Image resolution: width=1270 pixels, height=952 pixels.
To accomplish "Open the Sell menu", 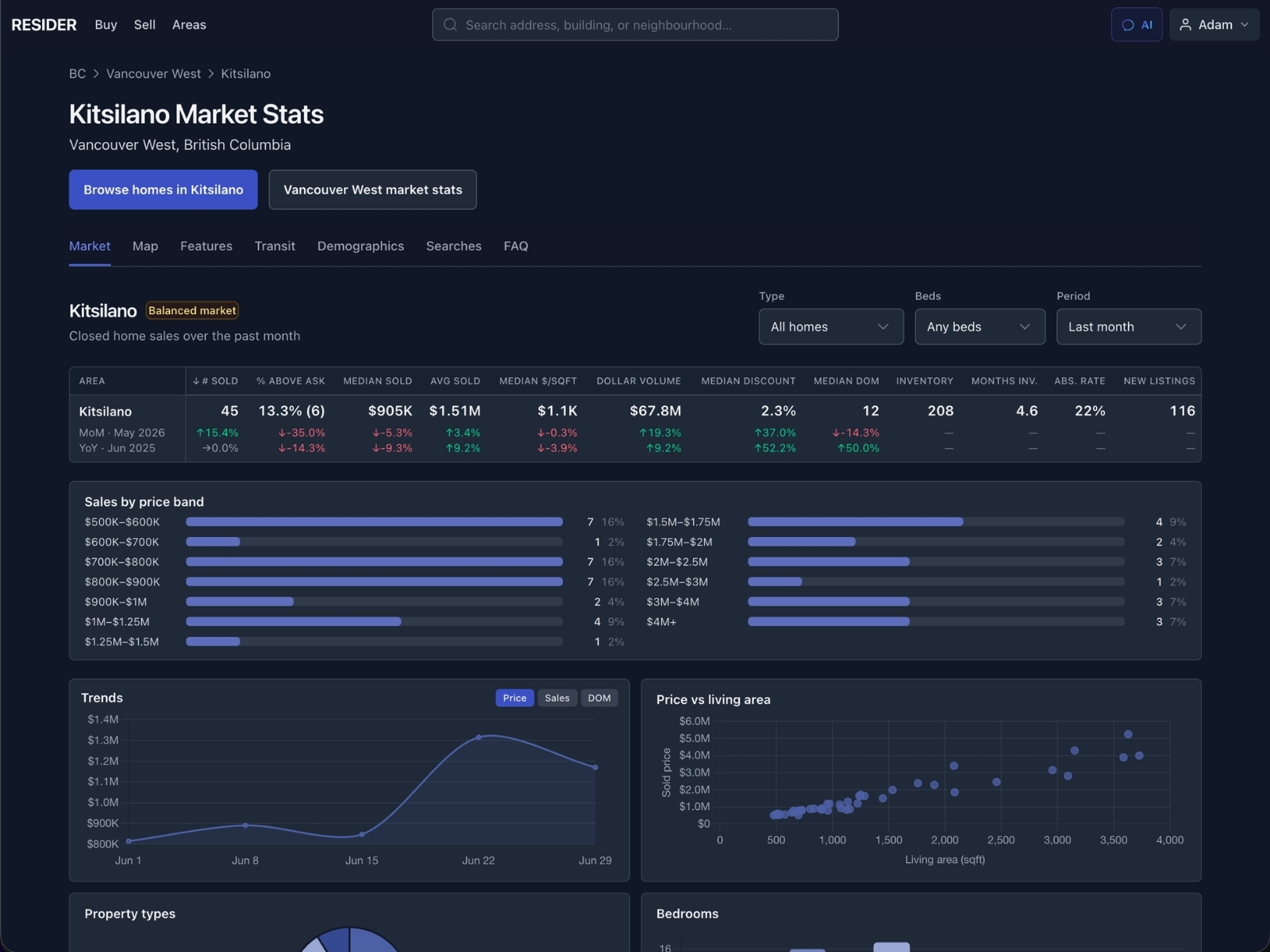I will click(x=144, y=25).
